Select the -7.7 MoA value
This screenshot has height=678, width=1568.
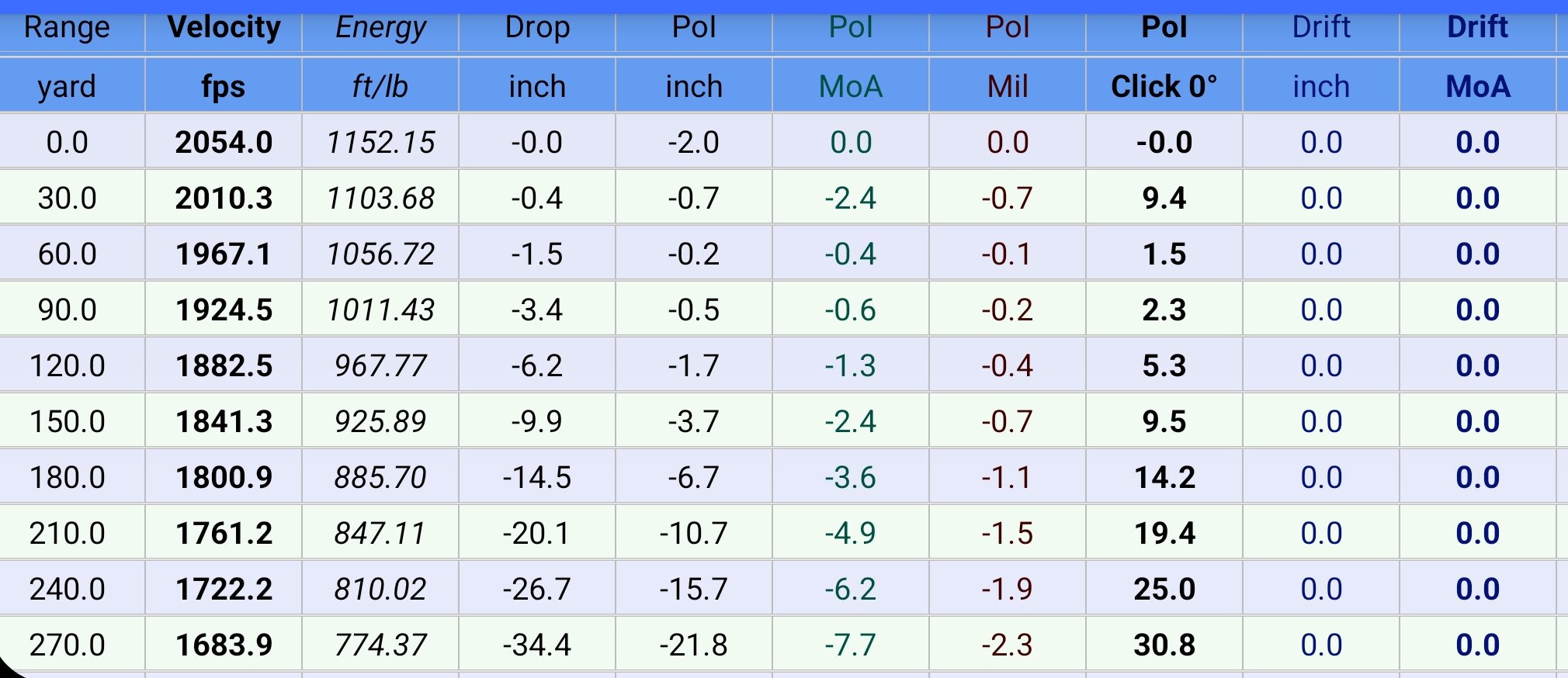[850, 645]
